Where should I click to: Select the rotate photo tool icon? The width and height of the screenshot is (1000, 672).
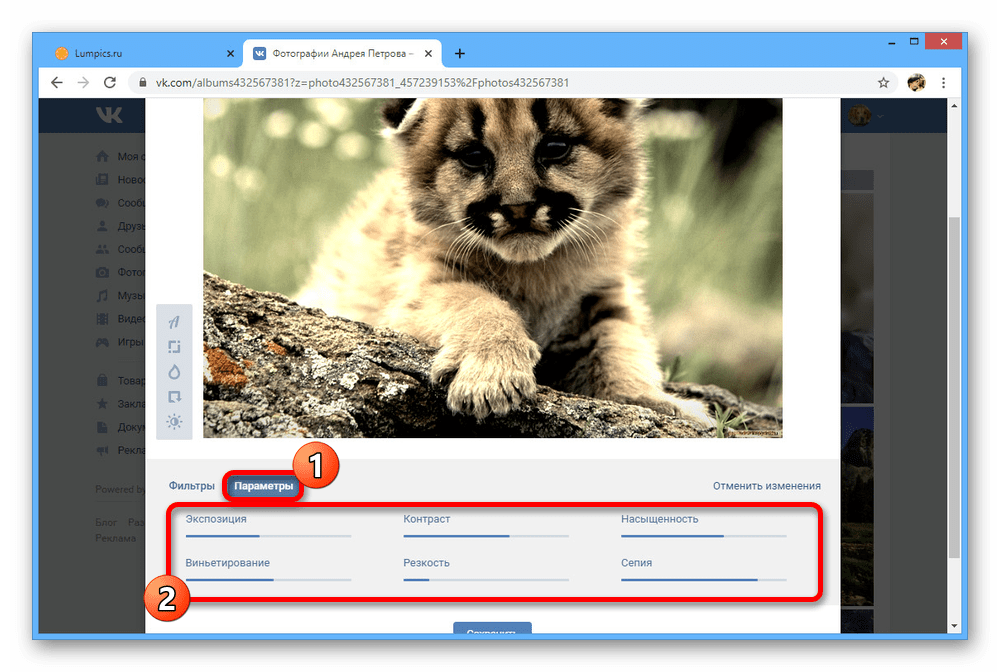(x=174, y=397)
